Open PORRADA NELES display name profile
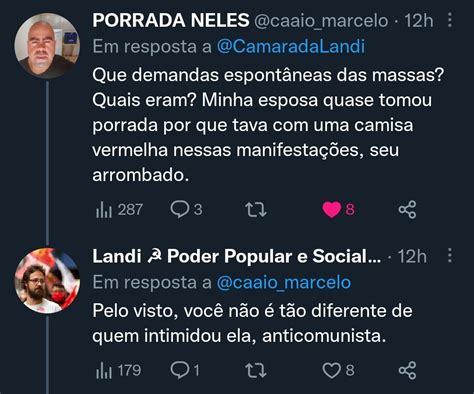The height and width of the screenshot is (394, 474). (171, 20)
